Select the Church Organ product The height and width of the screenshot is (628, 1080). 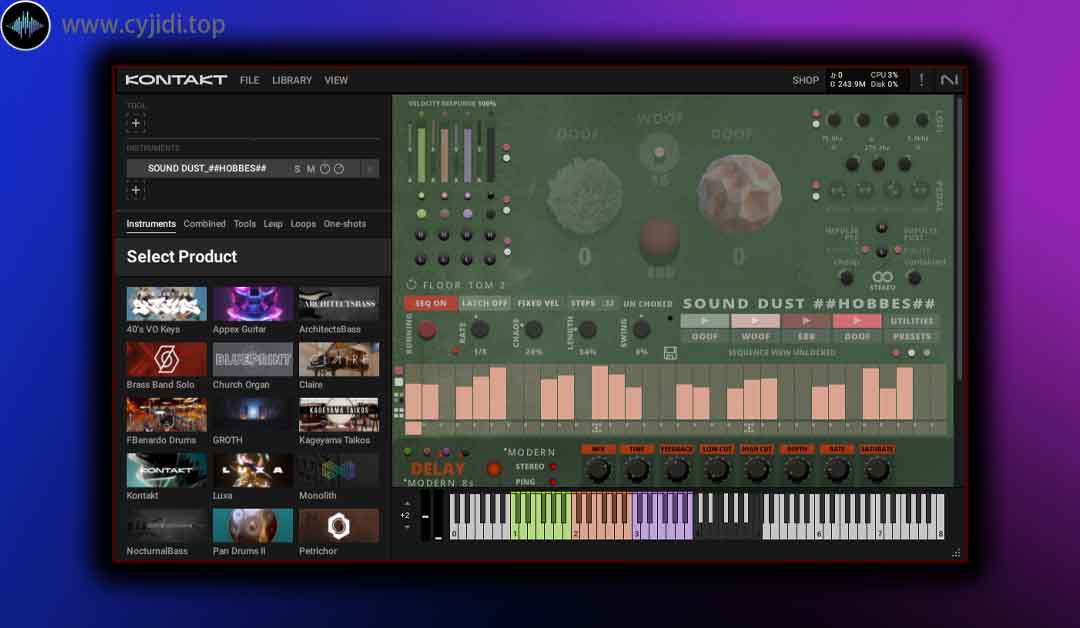coord(252,366)
